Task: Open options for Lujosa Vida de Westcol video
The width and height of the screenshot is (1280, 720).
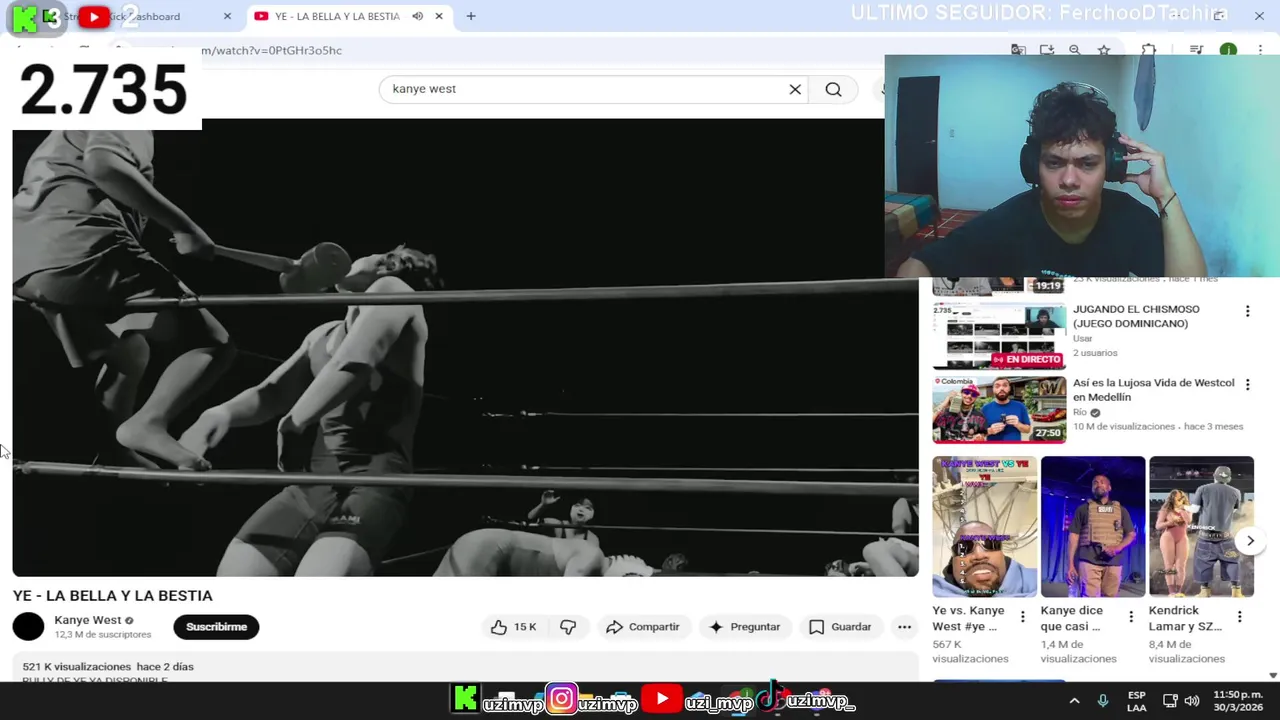Action: coord(1247,384)
